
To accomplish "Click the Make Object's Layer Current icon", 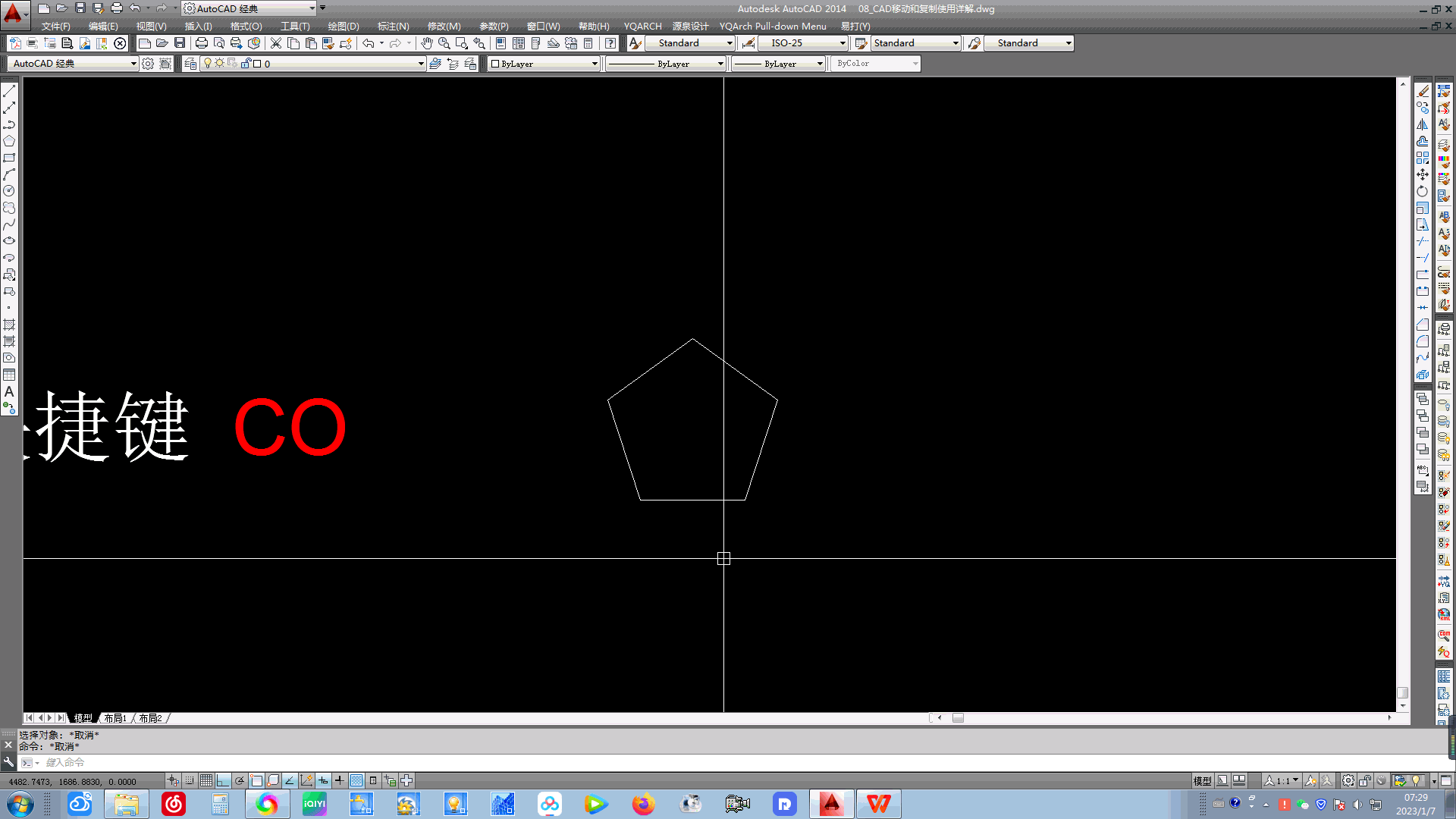I will (435, 64).
